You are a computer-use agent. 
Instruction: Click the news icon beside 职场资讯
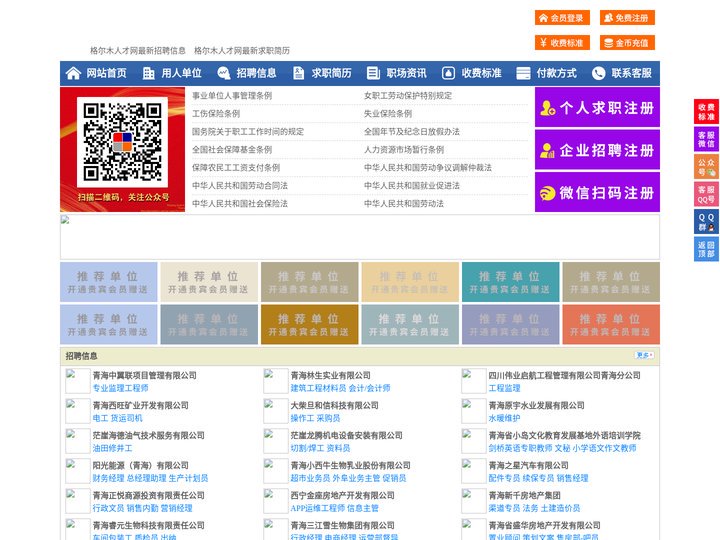pyautogui.click(x=373, y=73)
